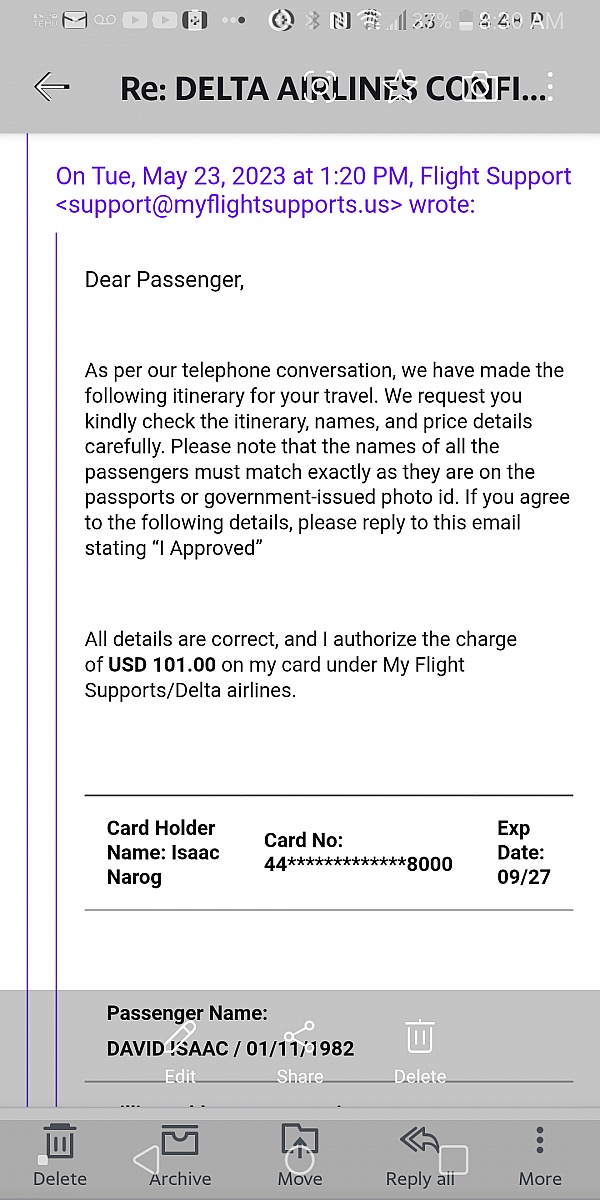Tap the voicemail notification icon

tap(104, 18)
